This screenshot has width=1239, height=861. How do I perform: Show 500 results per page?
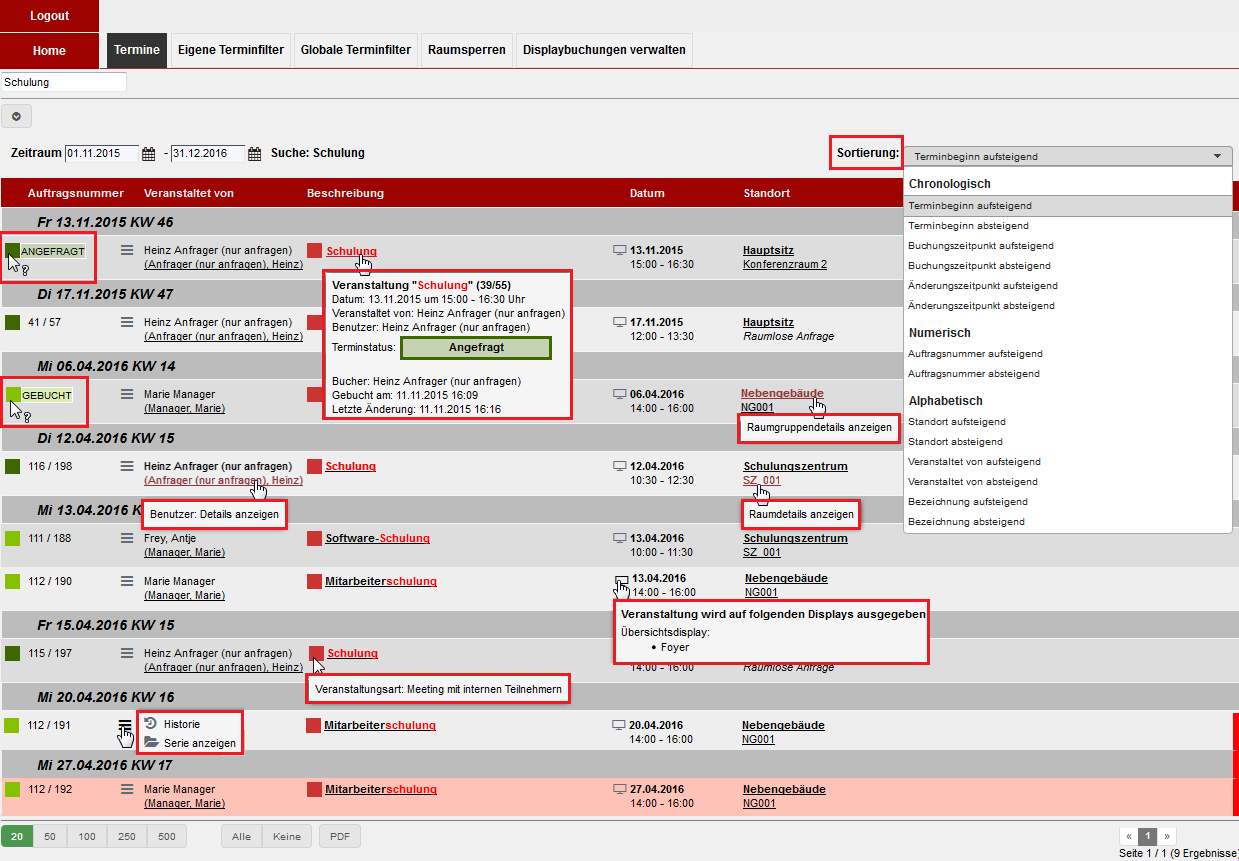(167, 837)
